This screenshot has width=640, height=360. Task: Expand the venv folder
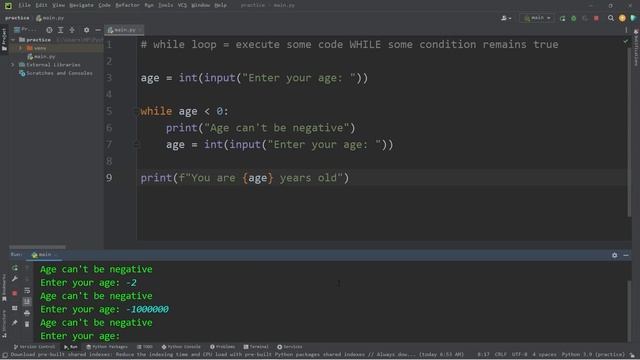(20, 48)
